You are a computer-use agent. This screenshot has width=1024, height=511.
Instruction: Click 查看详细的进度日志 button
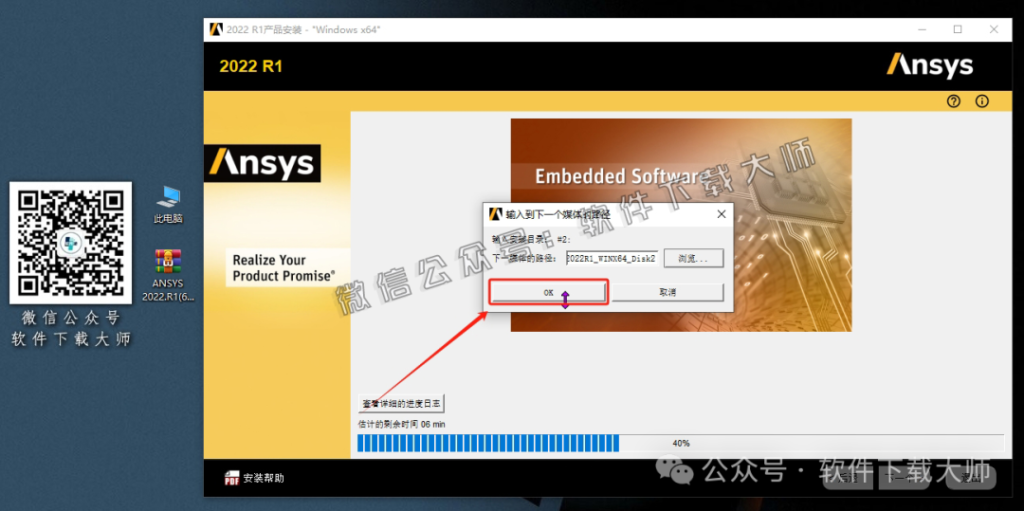tap(402, 404)
